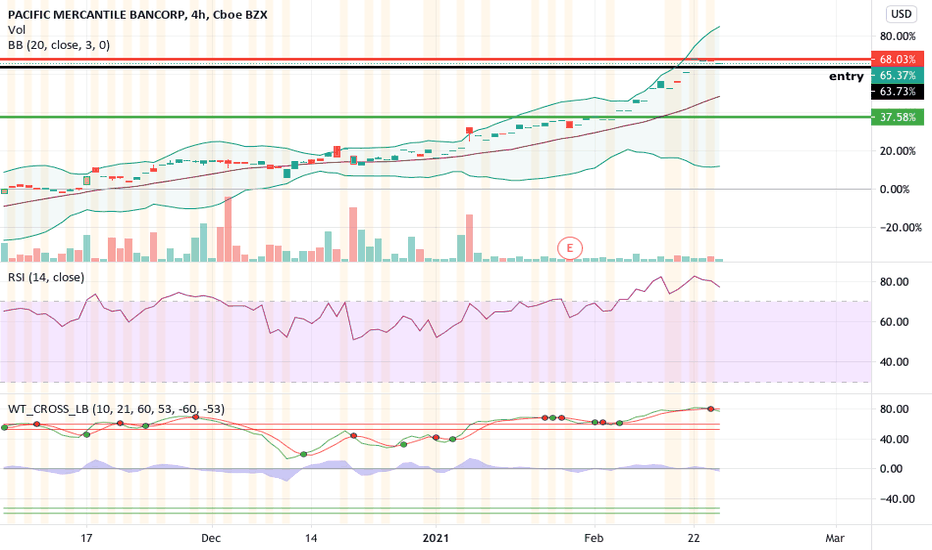The width and height of the screenshot is (932, 550).
Task: Click the red 68.03% price label
Action: pyautogui.click(x=898, y=59)
